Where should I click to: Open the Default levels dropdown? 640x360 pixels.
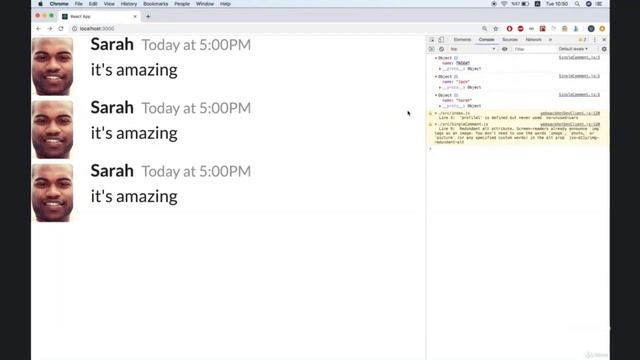tap(573, 49)
